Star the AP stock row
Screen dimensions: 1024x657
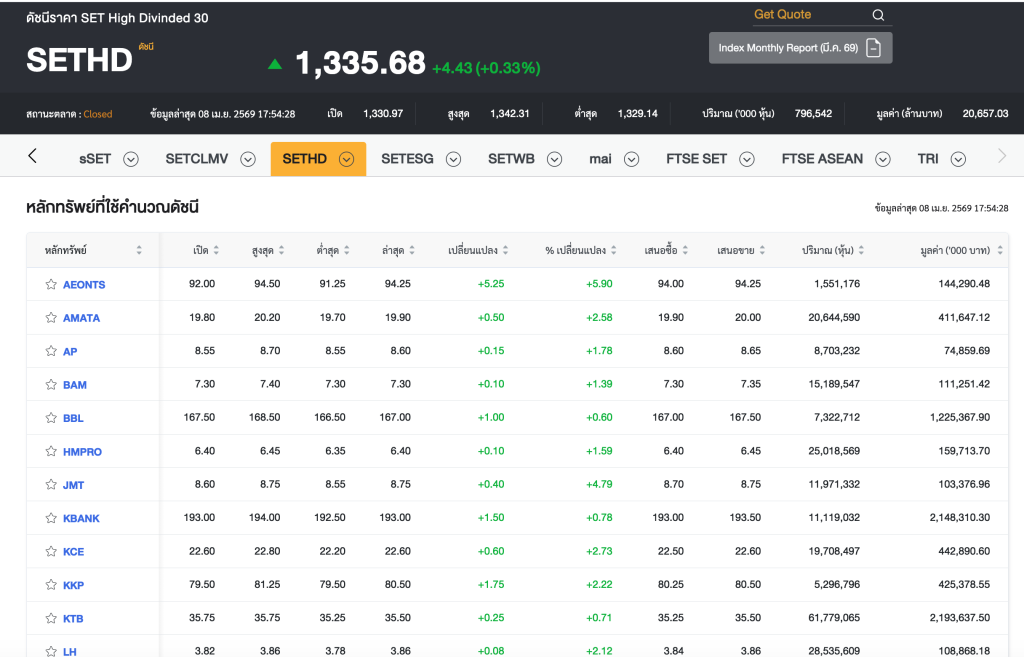51,351
